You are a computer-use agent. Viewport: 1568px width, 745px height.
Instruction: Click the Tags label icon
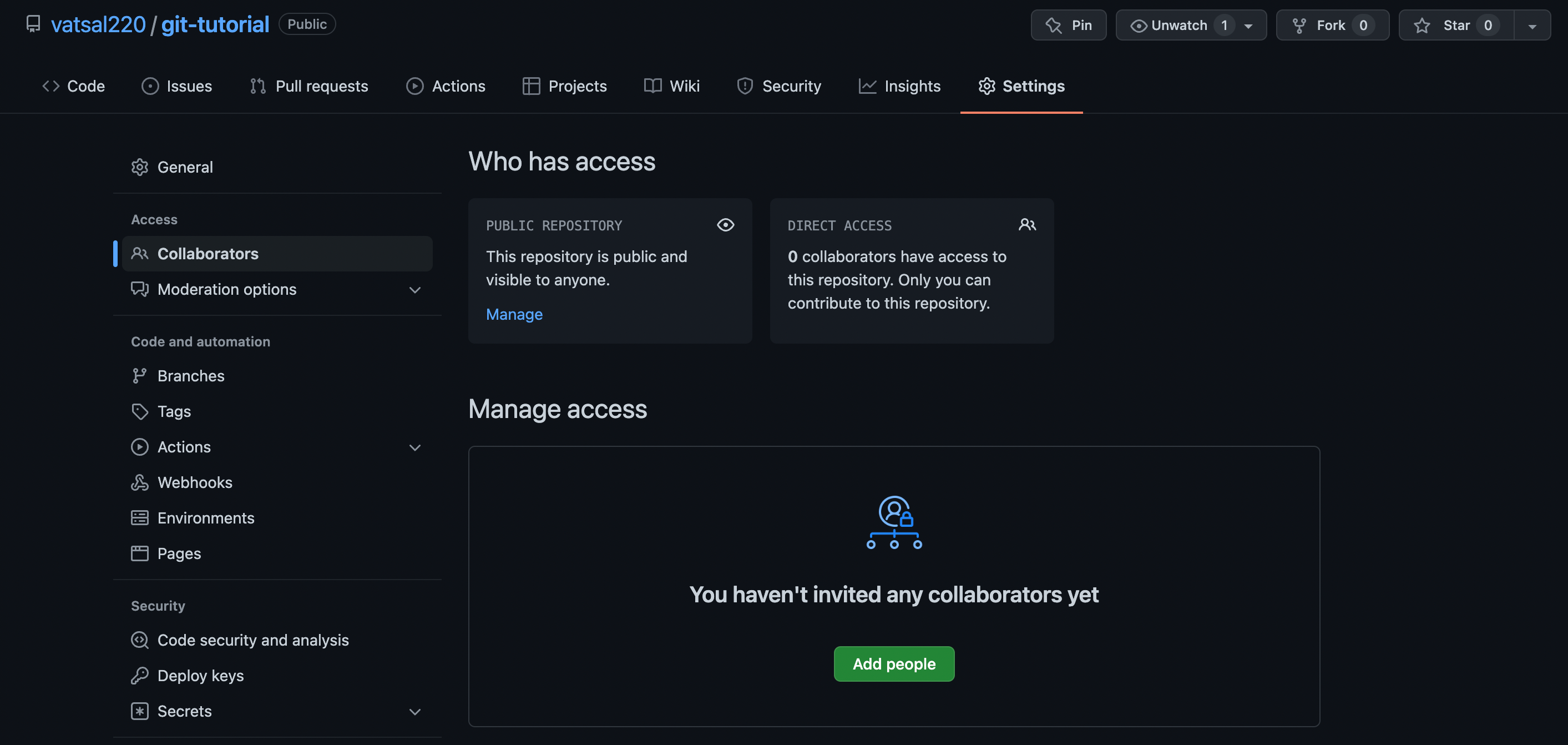[x=140, y=411]
